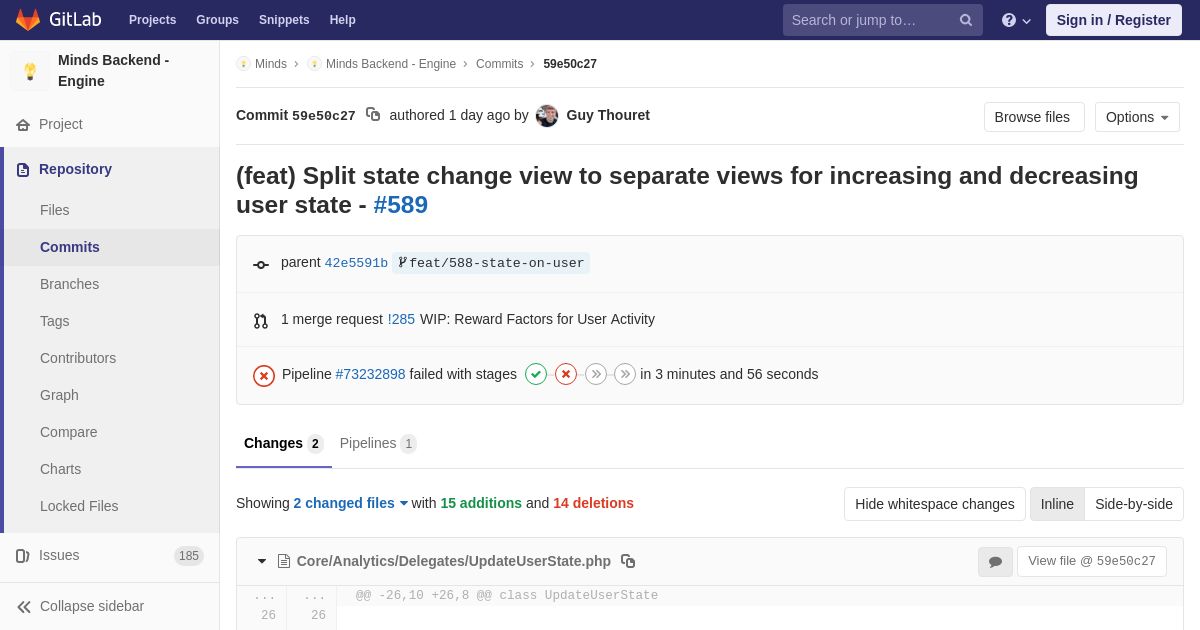Click Core/Analytics/Delegates/UpdateUserState.php file name
The height and width of the screenshot is (630, 1200).
click(454, 561)
